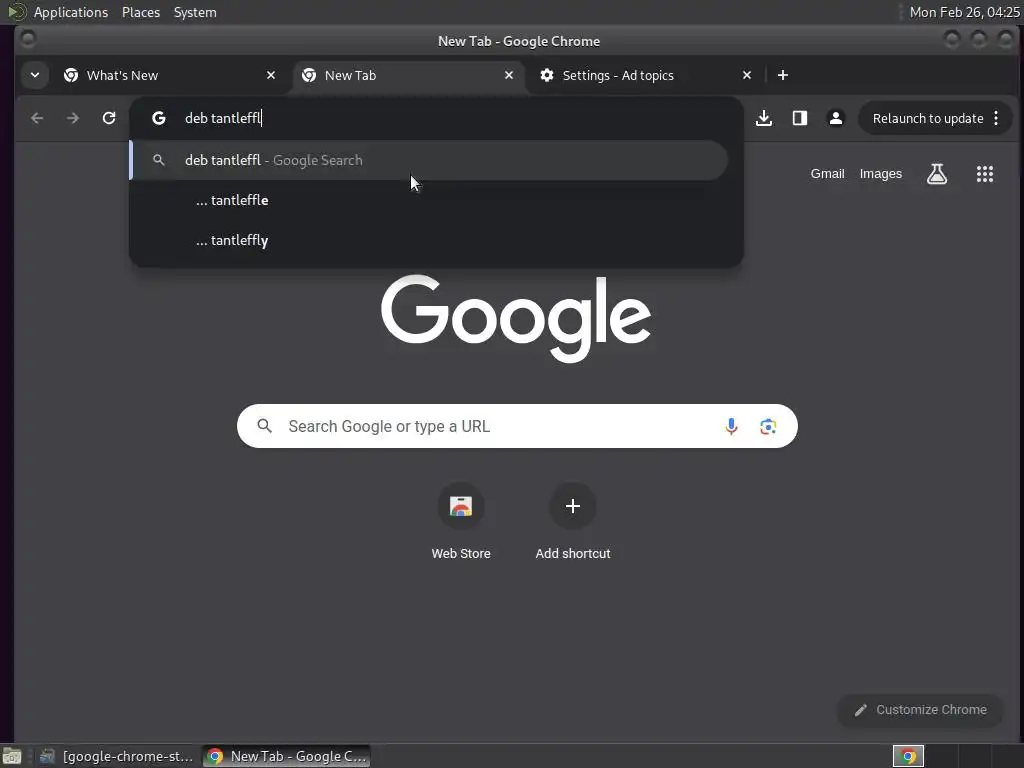This screenshot has height=768, width=1024.
Task: Close the Settings - Ad topics tab
Action: (747, 75)
